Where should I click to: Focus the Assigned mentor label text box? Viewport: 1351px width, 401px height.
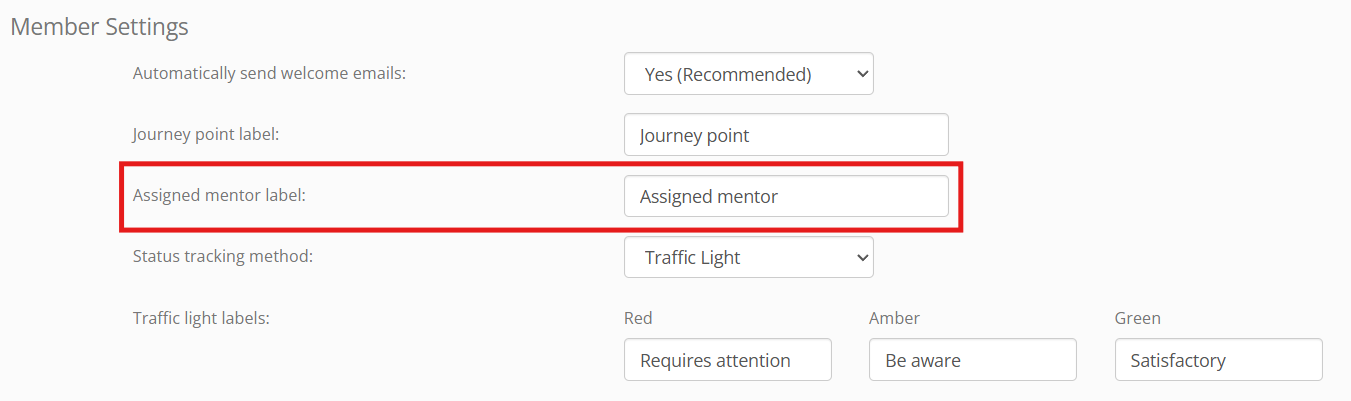785,196
